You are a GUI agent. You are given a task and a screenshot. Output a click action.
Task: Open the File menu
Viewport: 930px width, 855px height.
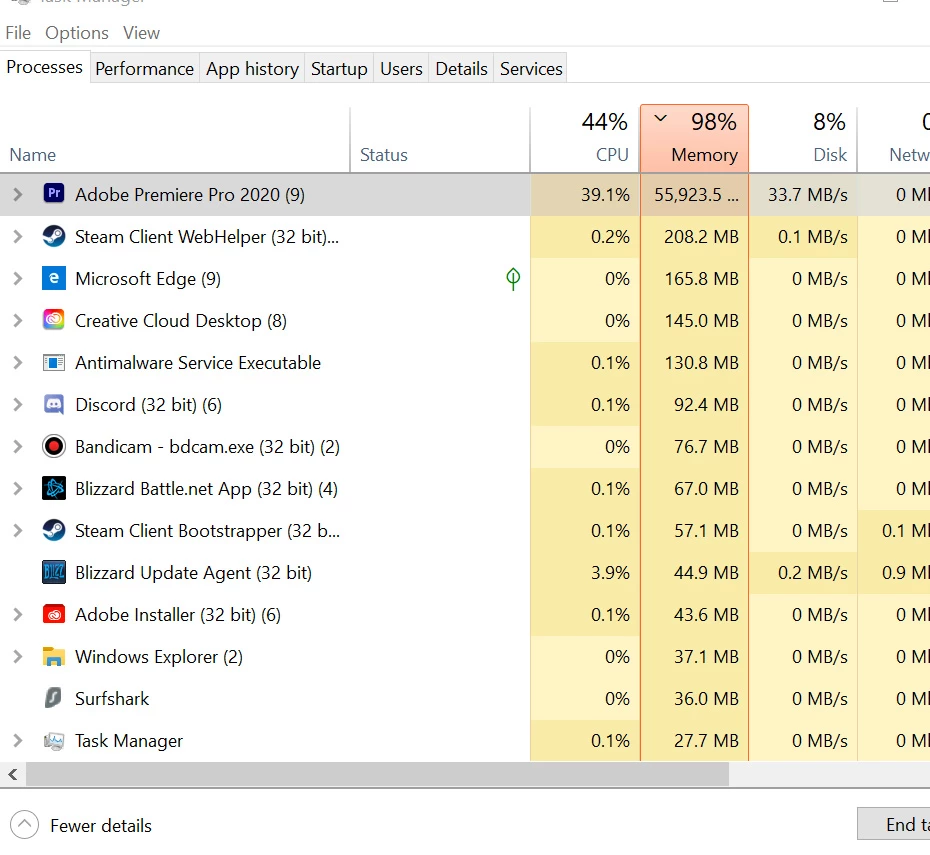(18, 33)
